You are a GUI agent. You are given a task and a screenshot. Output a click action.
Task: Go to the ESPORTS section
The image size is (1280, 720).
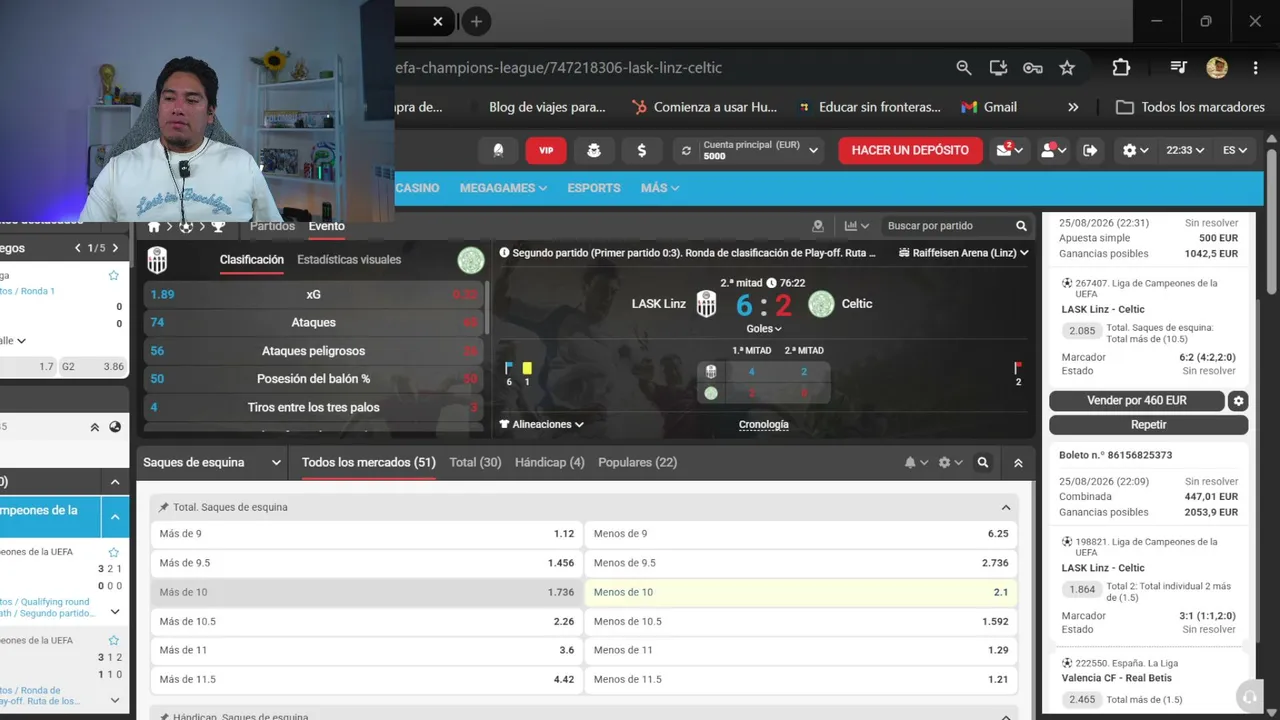594,188
